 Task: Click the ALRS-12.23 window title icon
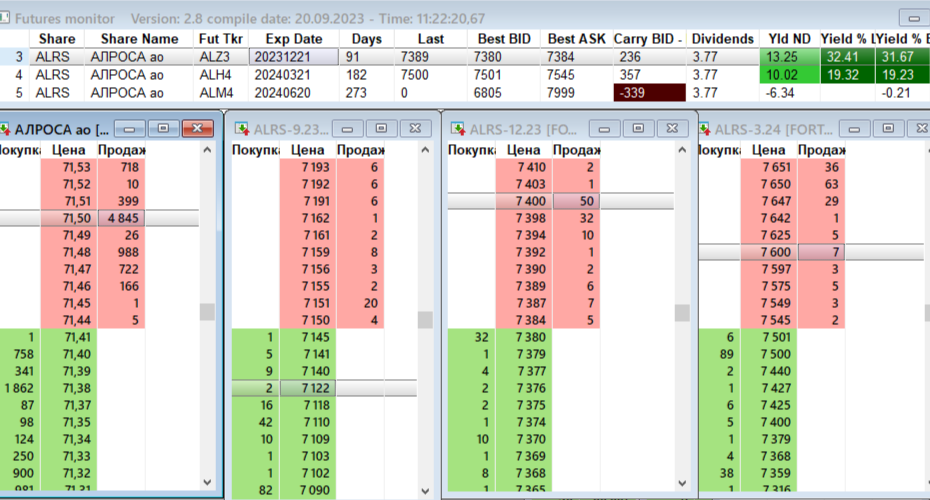(457, 129)
